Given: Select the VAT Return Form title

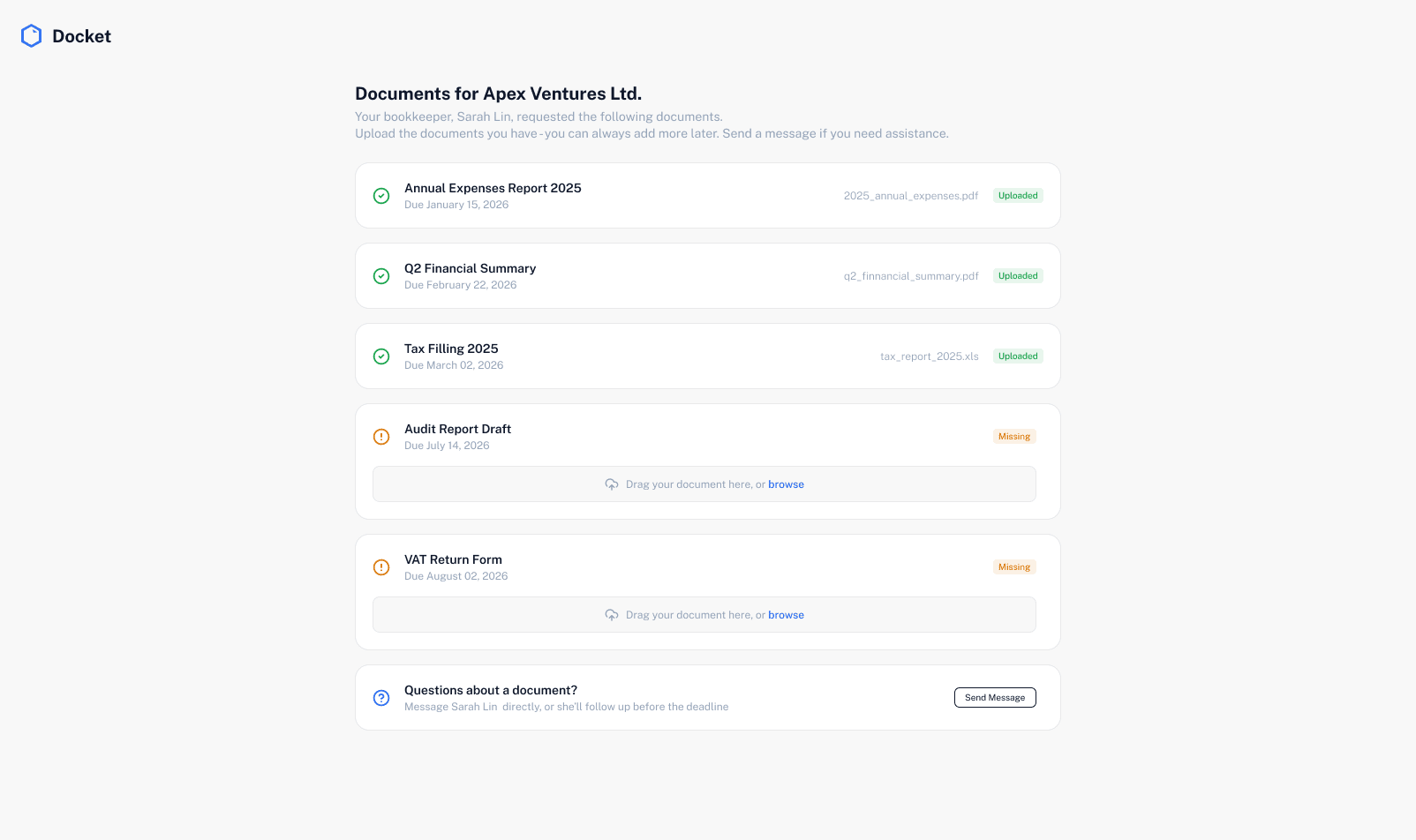Looking at the screenshot, I should (x=453, y=559).
